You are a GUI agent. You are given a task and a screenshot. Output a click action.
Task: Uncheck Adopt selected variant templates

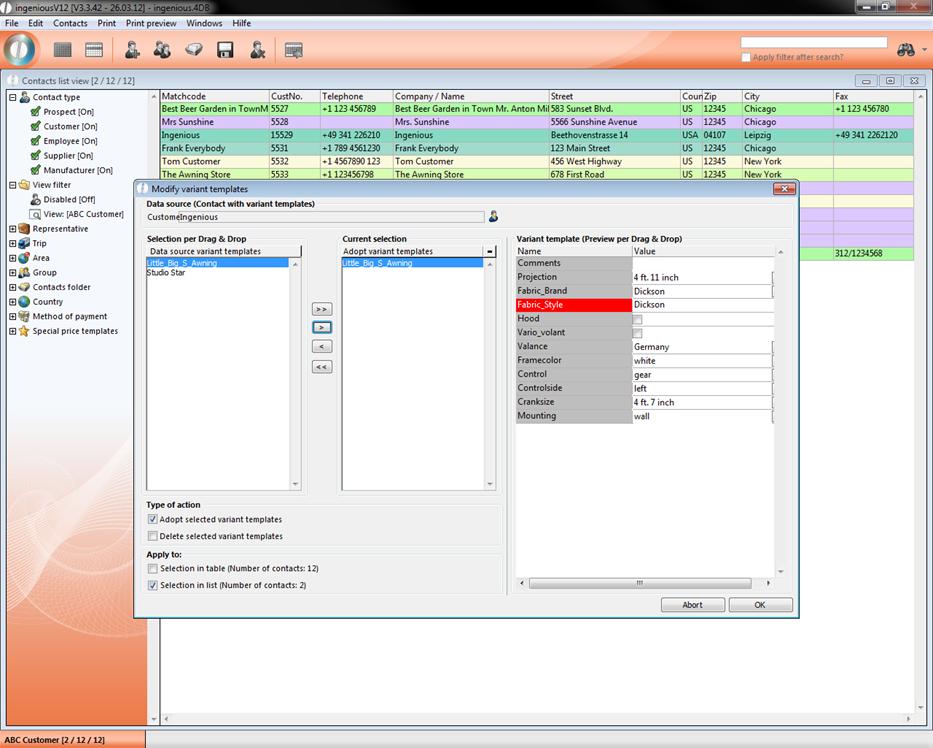(x=153, y=520)
